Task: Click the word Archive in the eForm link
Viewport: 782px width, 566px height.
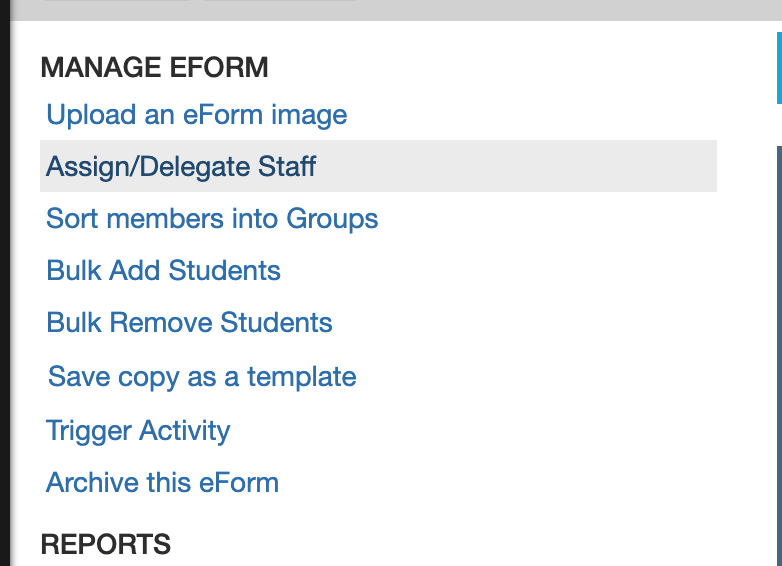Action: 92,483
